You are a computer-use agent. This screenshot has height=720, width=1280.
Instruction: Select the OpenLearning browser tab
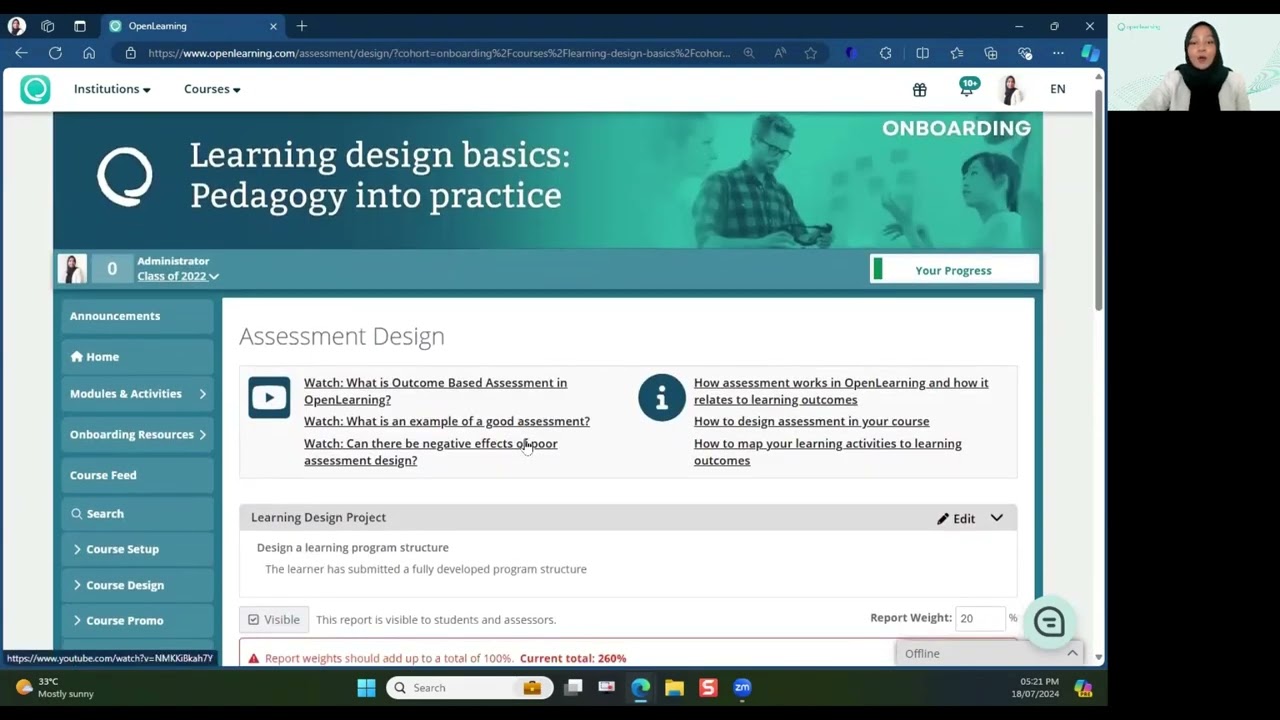tap(193, 26)
